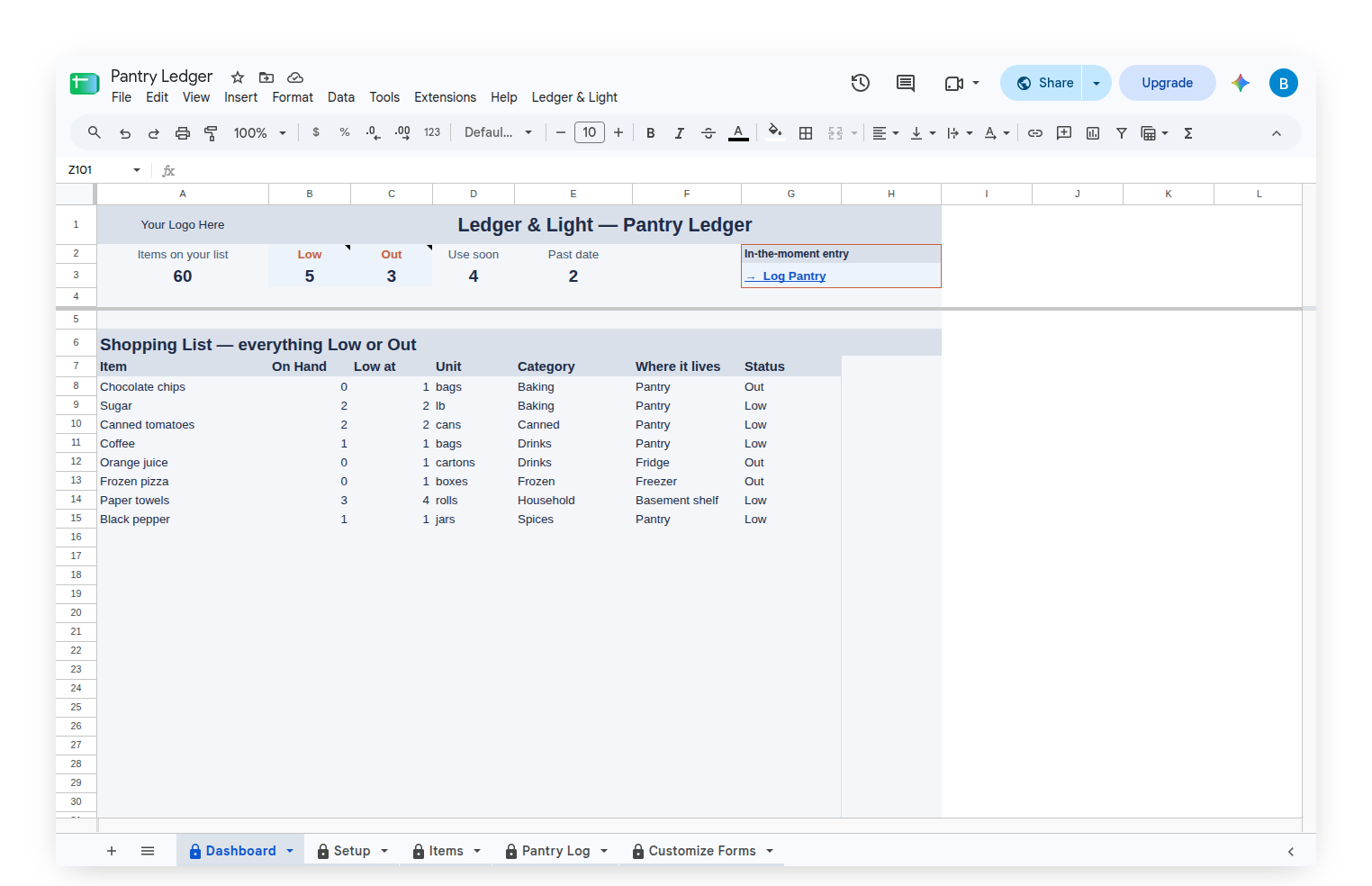Activate the paint format tool
This screenshot has height=886, width=1372.
coord(212,133)
